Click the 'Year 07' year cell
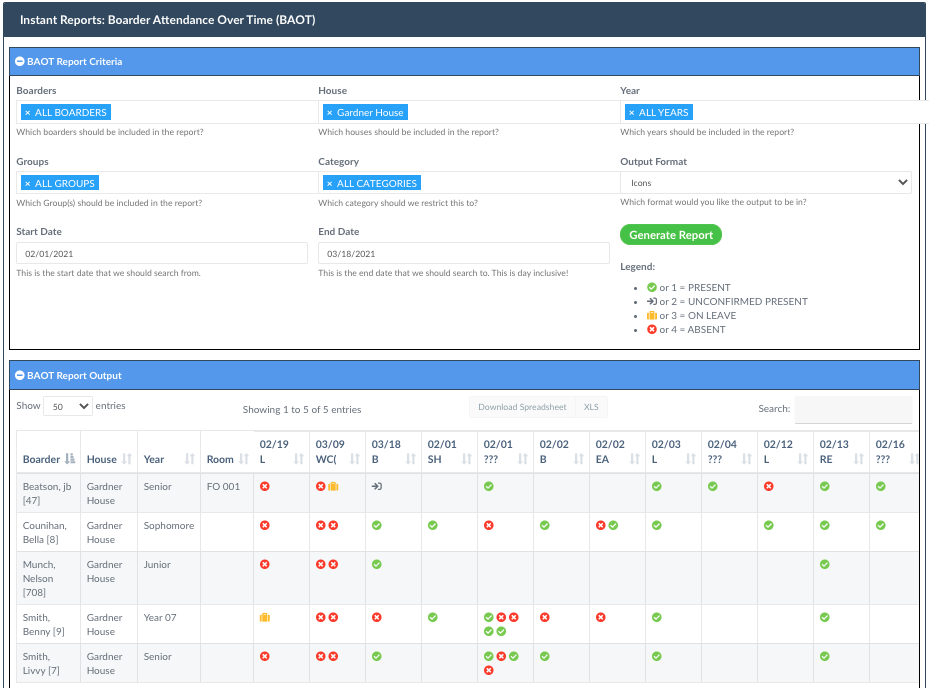Image resolution: width=929 pixels, height=688 pixels. tap(169, 624)
